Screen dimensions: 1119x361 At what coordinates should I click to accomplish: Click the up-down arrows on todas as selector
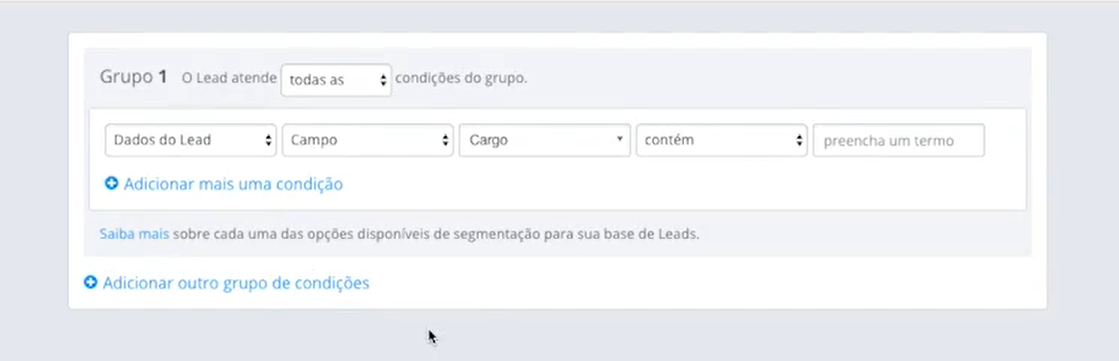pyautogui.click(x=383, y=80)
